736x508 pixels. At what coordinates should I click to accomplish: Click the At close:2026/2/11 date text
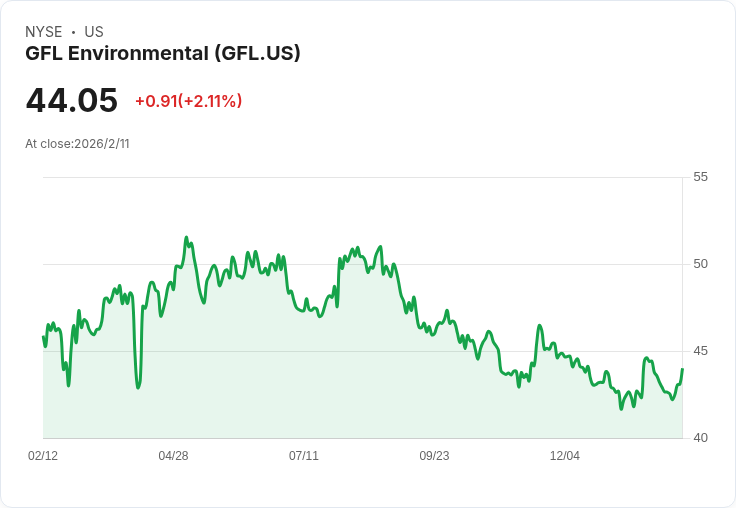(77, 144)
